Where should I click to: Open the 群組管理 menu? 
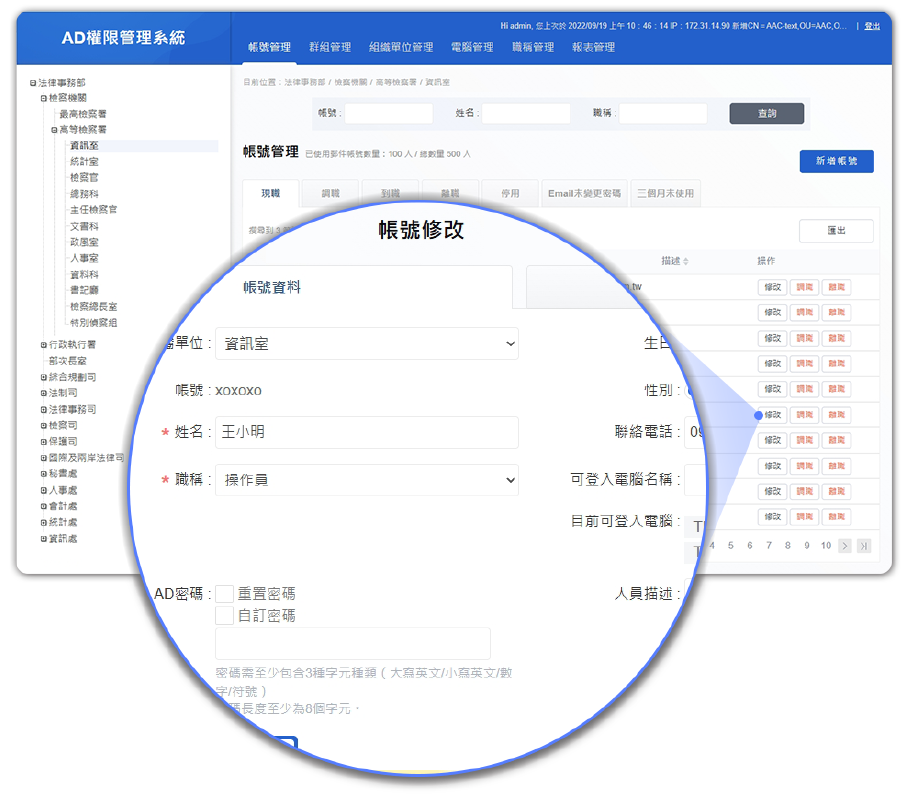point(330,47)
